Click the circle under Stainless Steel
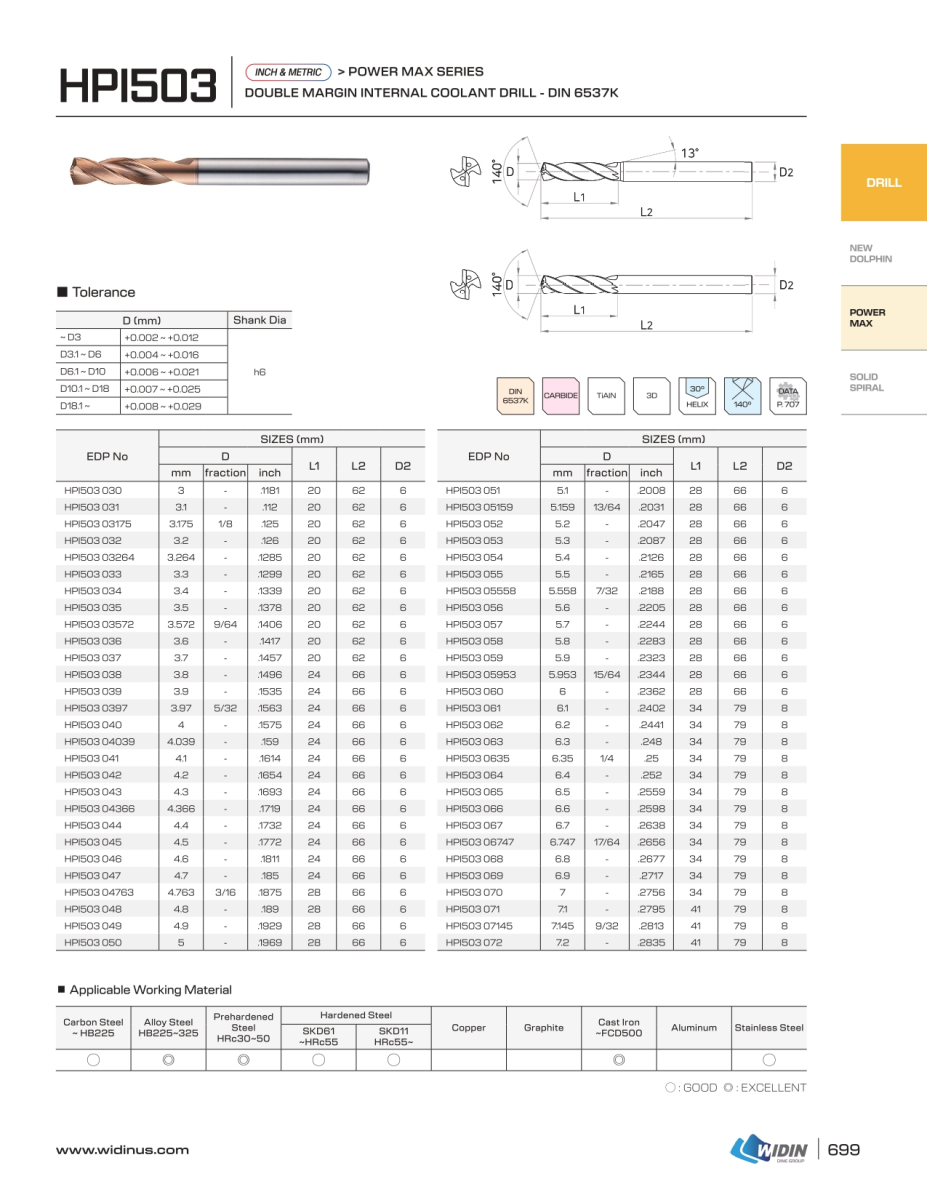Image resolution: width=927 pixels, height=1200 pixels. tap(769, 1060)
